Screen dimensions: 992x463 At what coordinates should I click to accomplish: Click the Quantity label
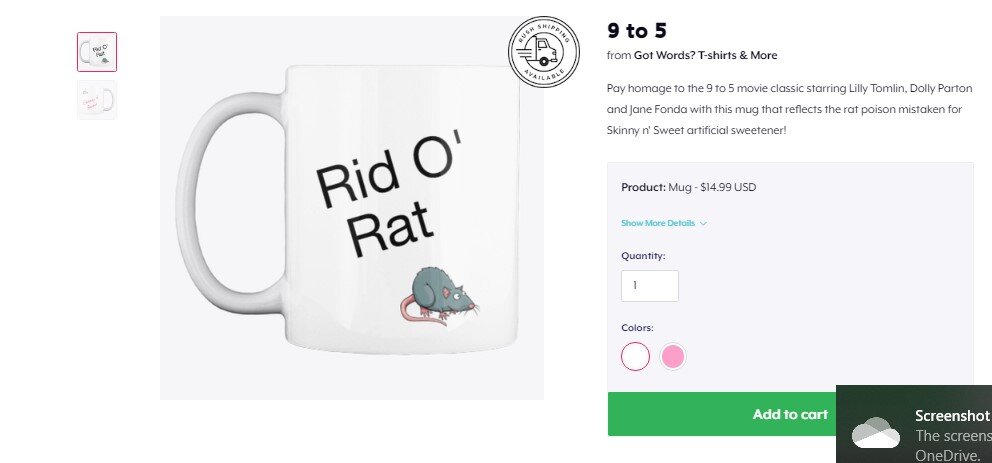[x=643, y=256]
